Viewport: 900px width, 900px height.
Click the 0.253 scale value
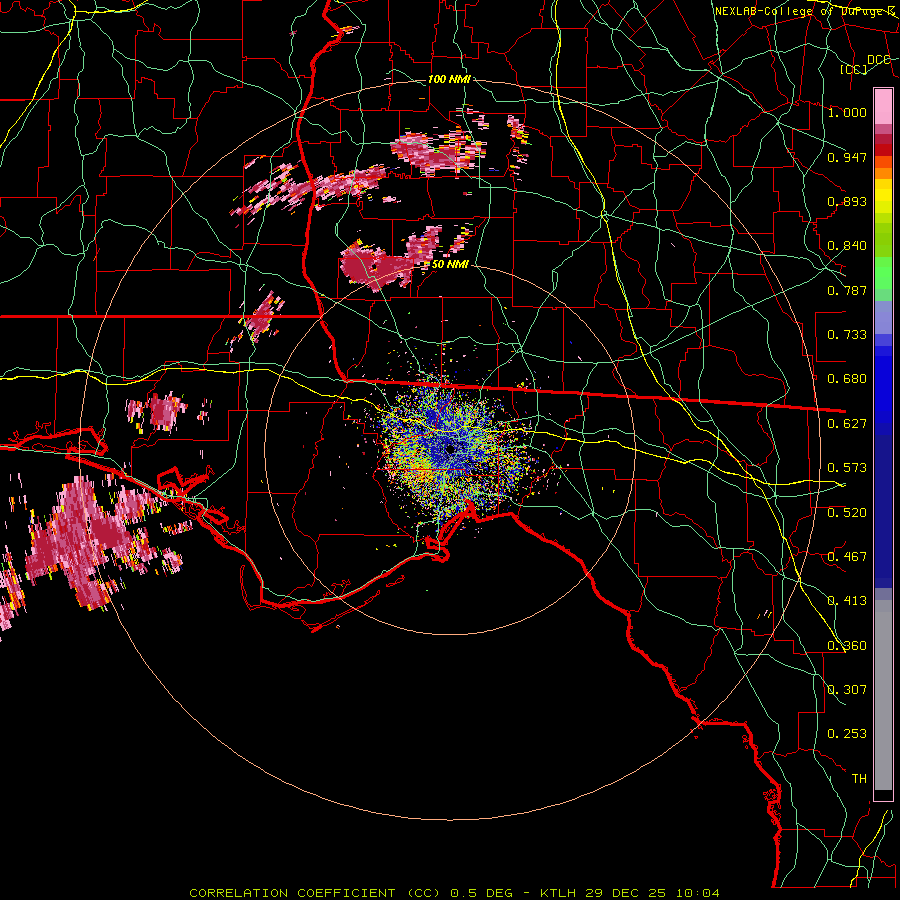pyautogui.click(x=847, y=734)
